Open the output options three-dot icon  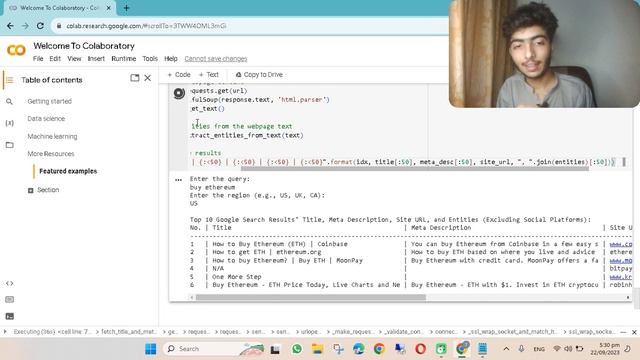178,180
